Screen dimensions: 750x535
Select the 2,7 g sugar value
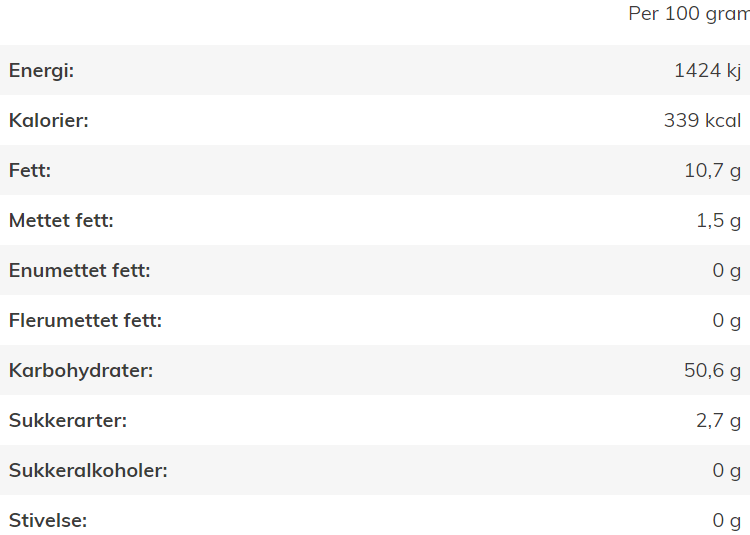(x=718, y=420)
